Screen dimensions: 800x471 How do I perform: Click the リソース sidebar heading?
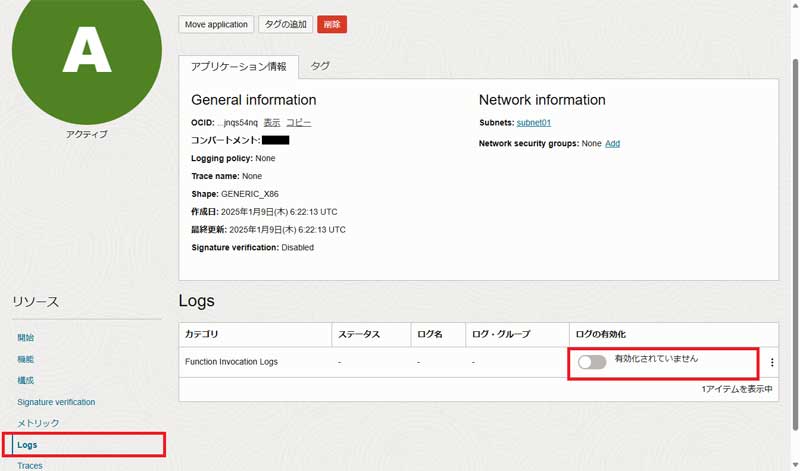[36, 302]
